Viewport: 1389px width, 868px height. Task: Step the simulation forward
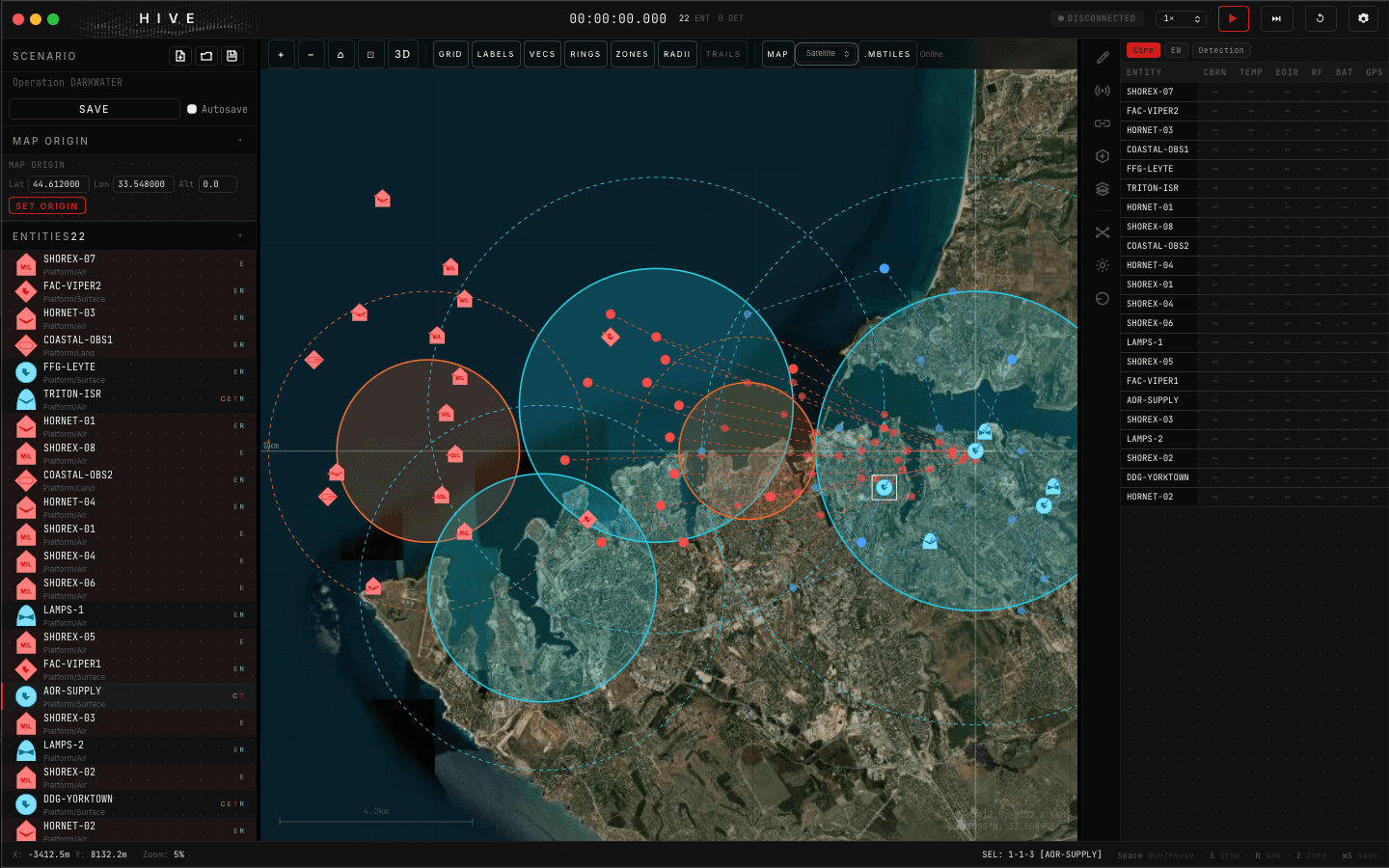pyautogui.click(x=1276, y=18)
